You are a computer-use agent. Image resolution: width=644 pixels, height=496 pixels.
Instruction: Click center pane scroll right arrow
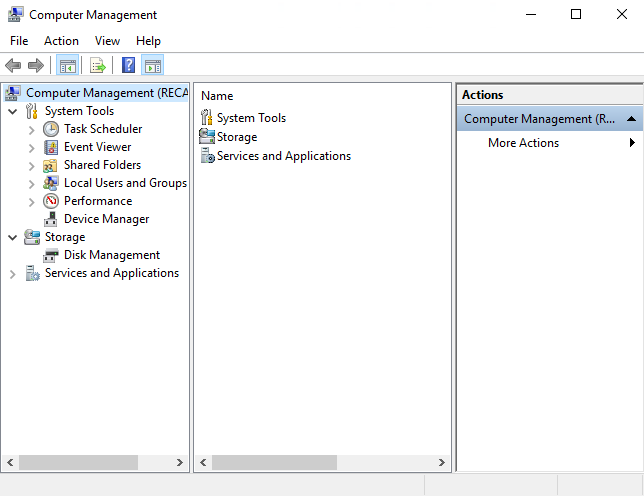[x=442, y=462]
